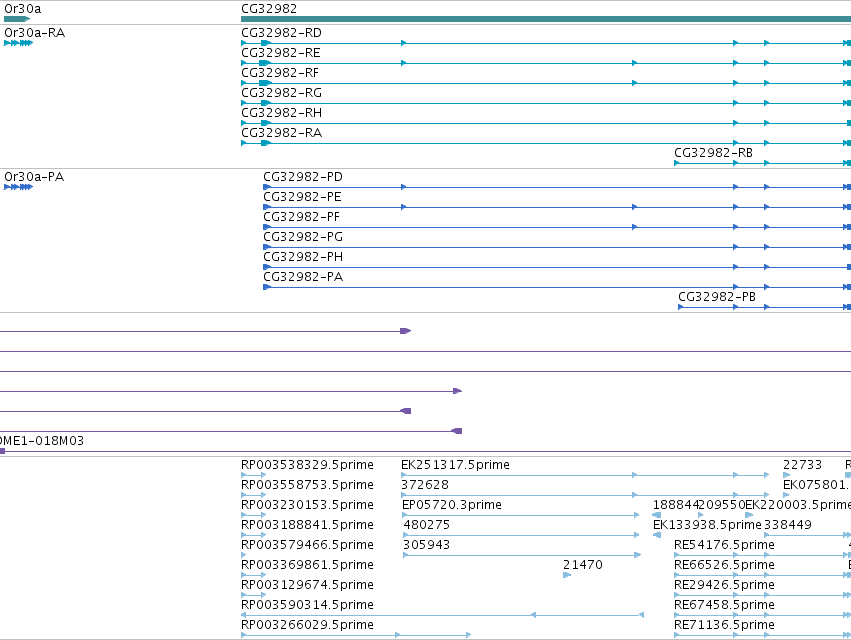Screen dimensions: 851x640
Task: Open transcript CG32982-RA
Action: click(281, 133)
